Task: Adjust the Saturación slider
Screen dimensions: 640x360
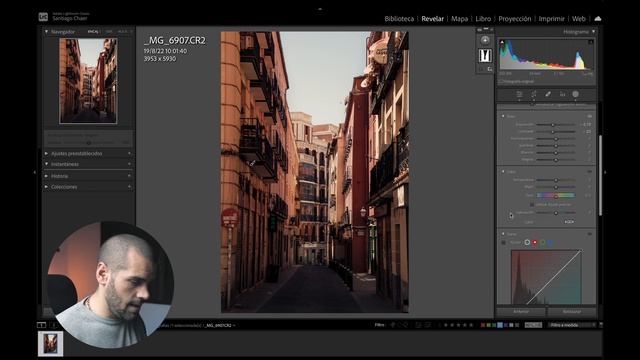Action: pos(555,213)
